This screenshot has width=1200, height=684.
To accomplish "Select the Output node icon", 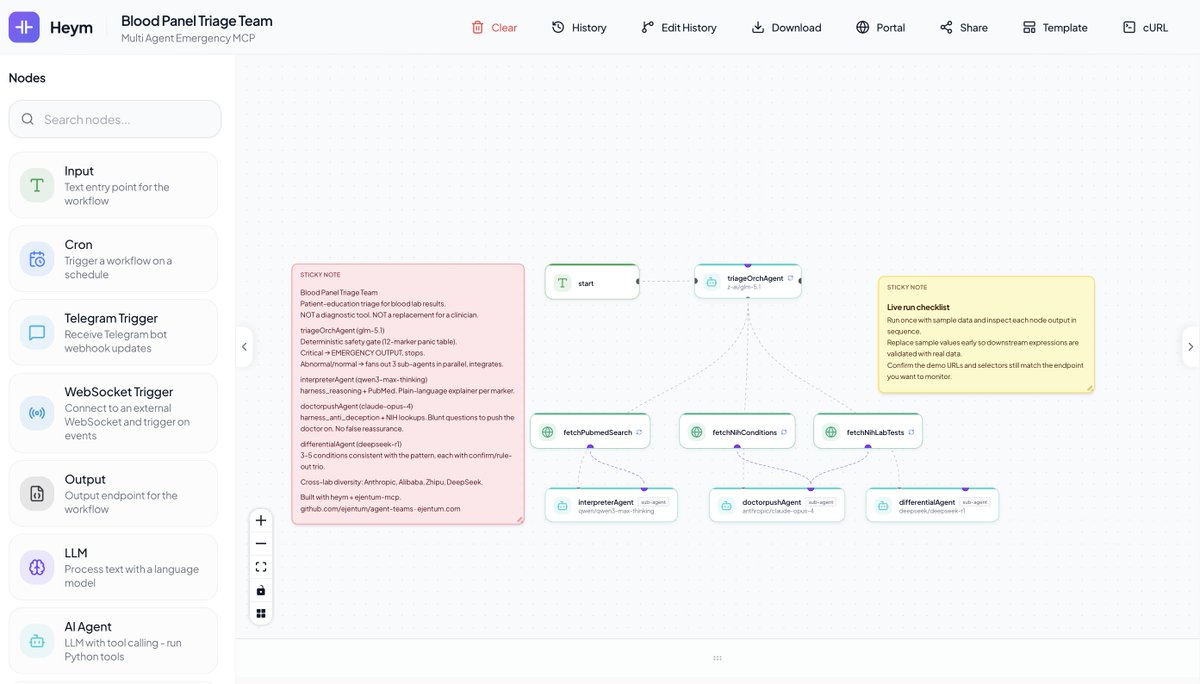I will click(37, 493).
